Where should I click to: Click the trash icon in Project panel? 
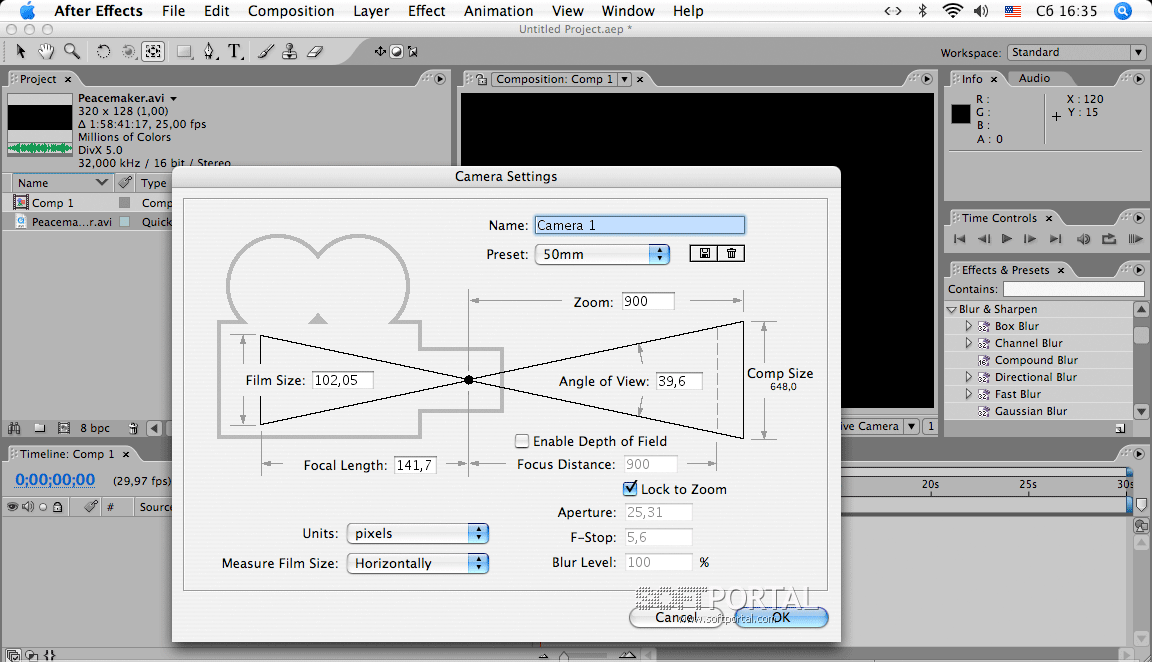tap(133, 428)
